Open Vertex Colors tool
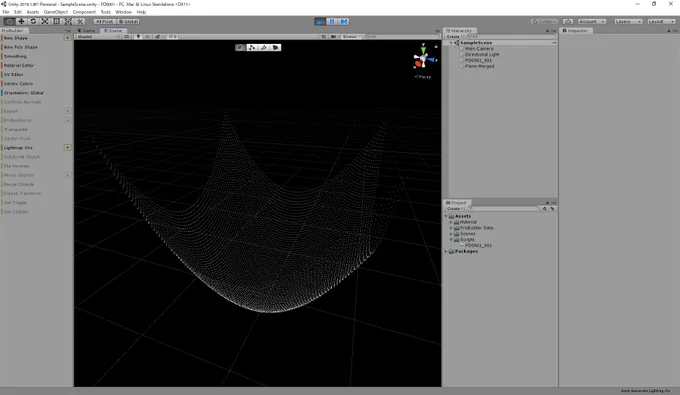The image size is (680, 395). (x=18, y=84)
